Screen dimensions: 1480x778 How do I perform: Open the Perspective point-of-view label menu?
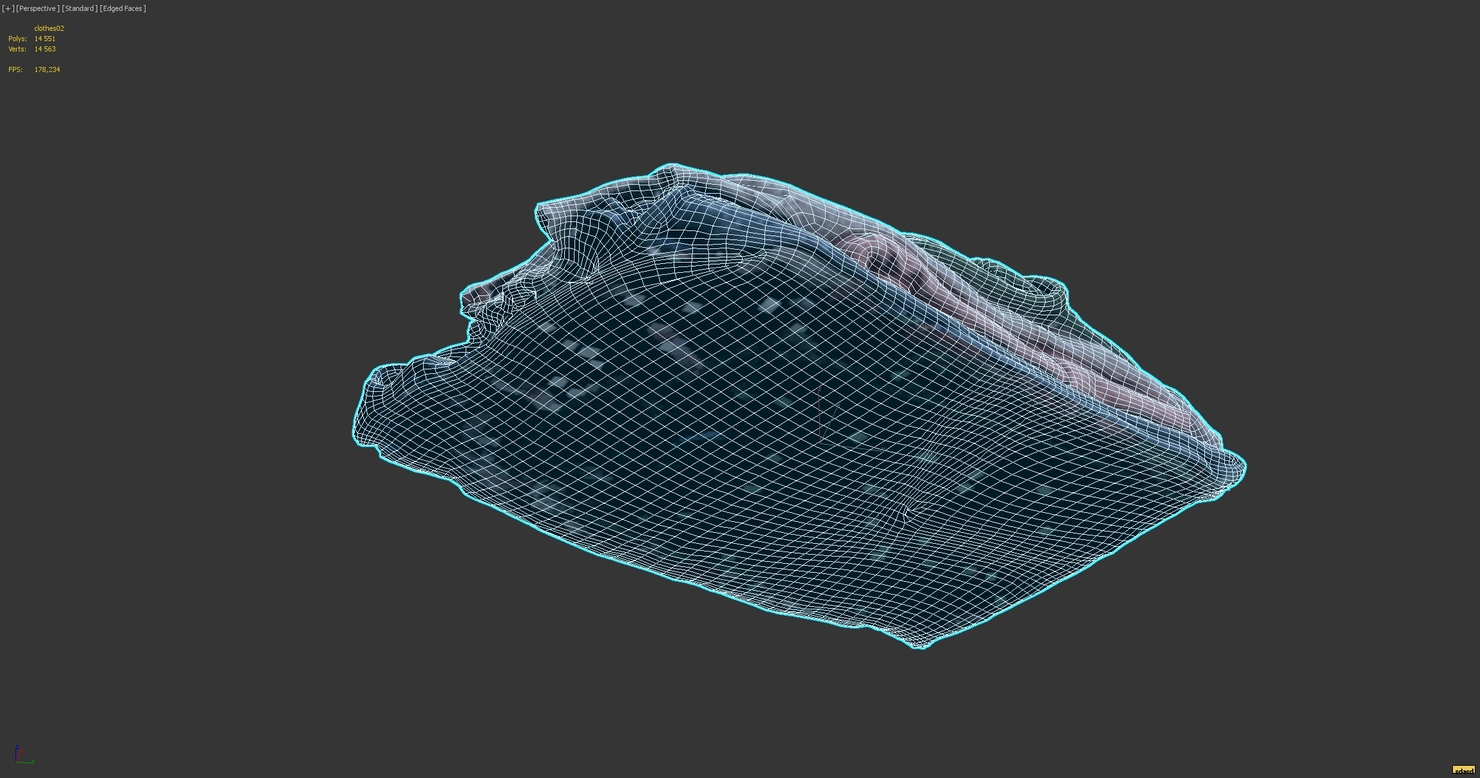point(37,8)
